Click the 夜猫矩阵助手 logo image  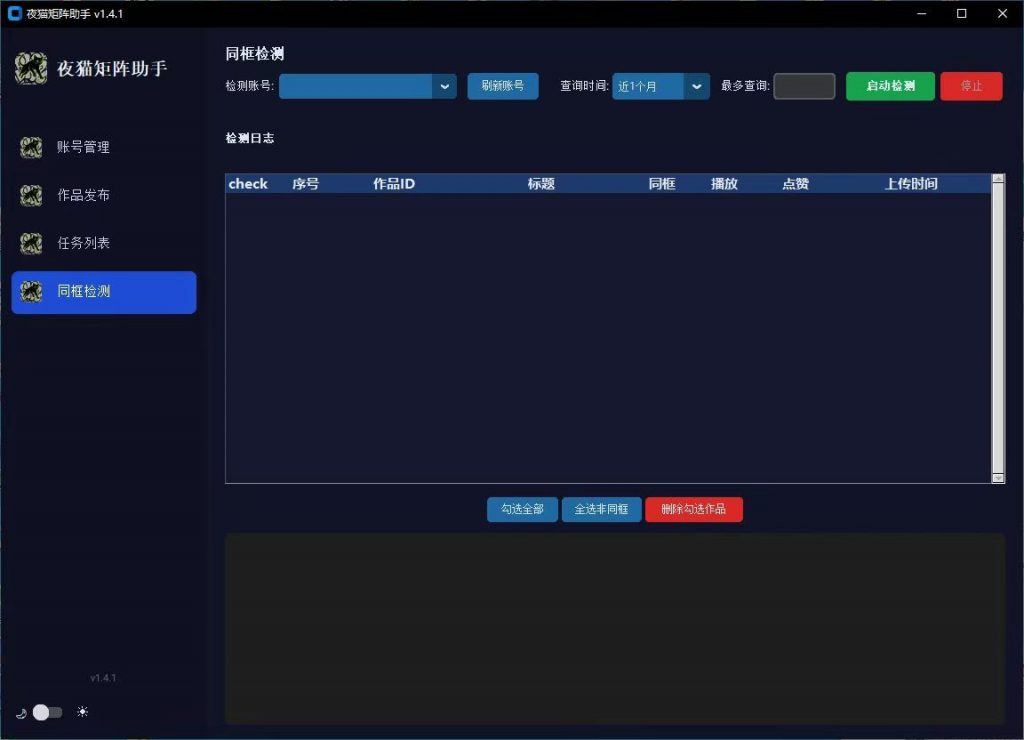pos(31,68)
